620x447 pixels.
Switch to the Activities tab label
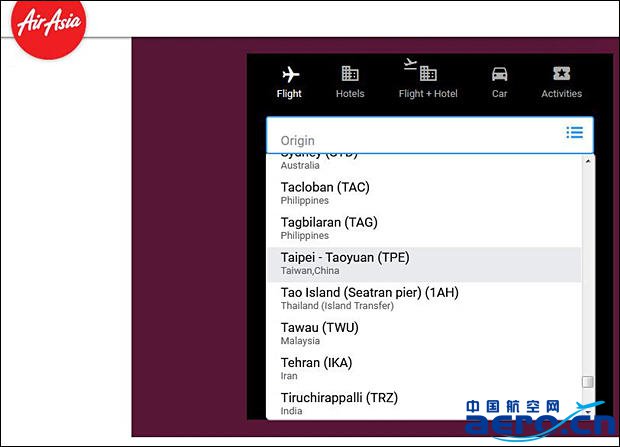coord(561,94)
